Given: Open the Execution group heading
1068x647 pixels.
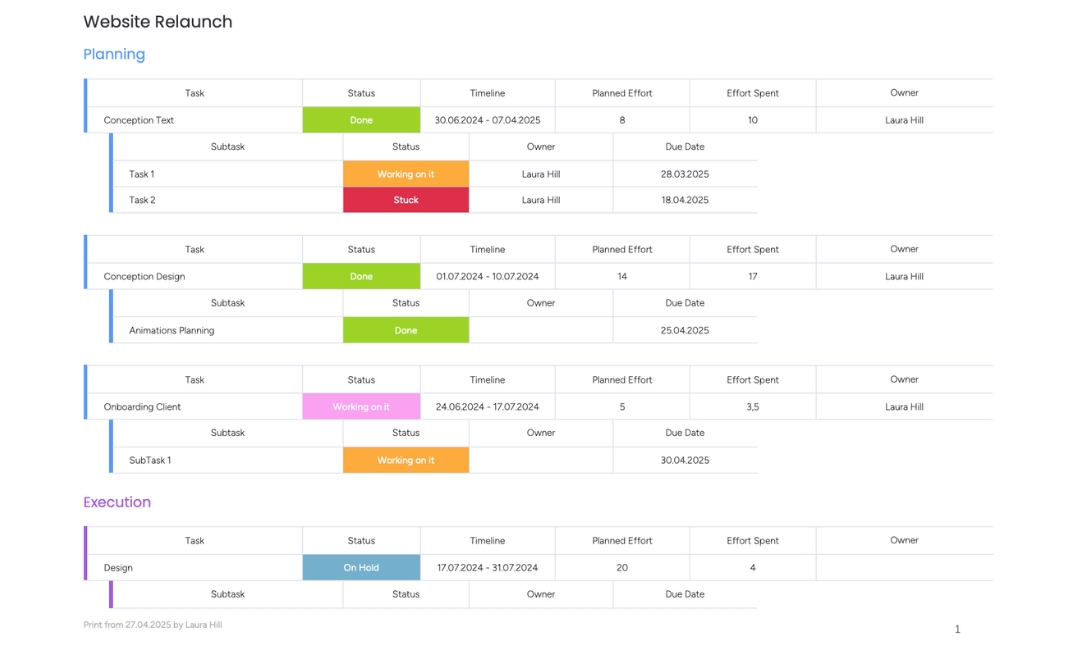Looking at the screenshot, I should [x=117, y=502].
